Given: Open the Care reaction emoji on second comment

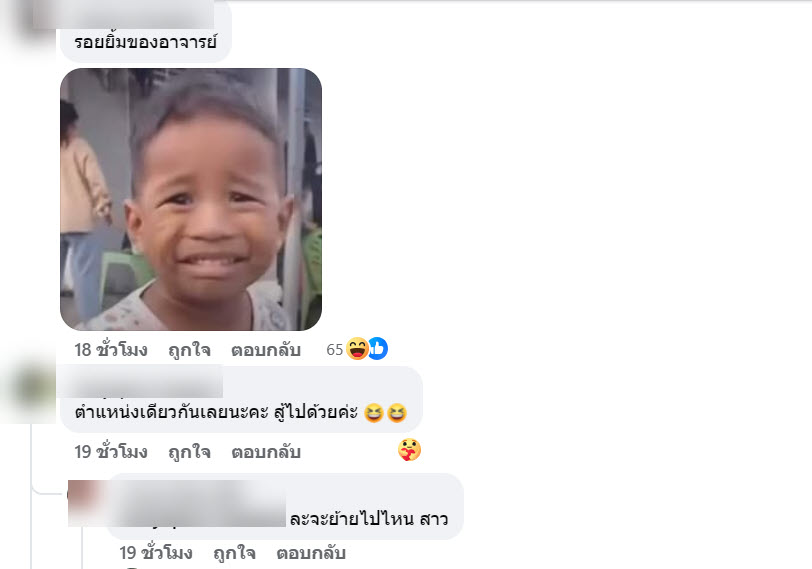Looking at the screenshot, I should [x=409, y=449].
